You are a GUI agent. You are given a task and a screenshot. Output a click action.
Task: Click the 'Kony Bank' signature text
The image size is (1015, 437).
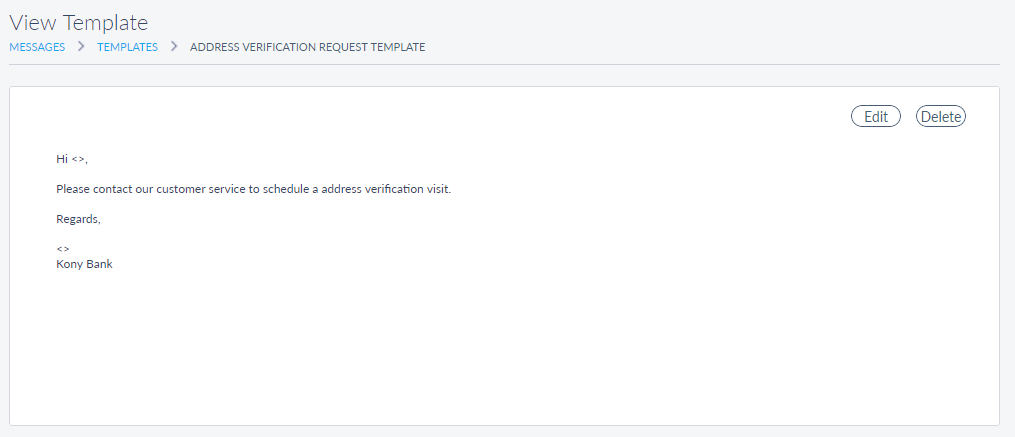pyautogui.click(x=84, y=264)
